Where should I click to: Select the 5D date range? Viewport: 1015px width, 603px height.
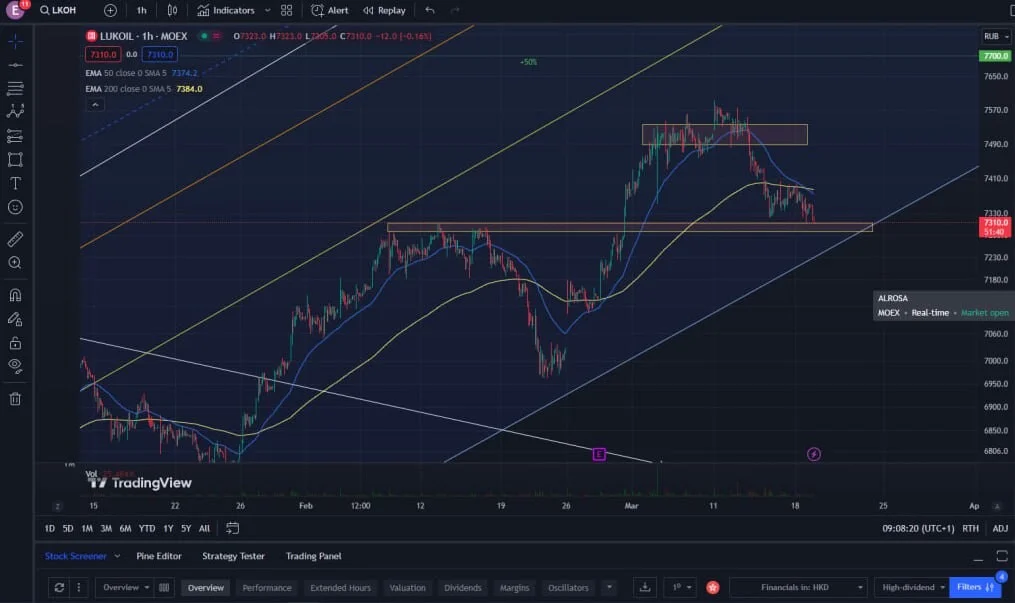68,529
